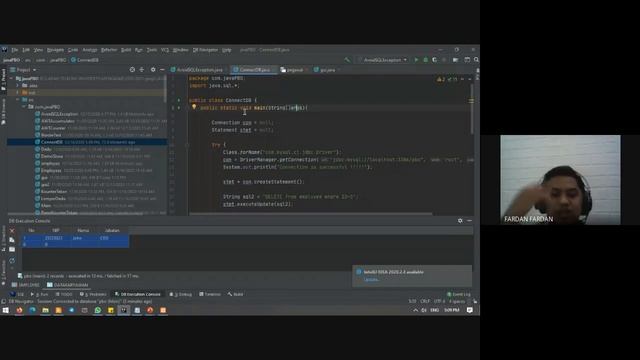Screen dimensions: 640x360
Task: Click the editor horizontal scrollbar
Action: click(310, 213)
